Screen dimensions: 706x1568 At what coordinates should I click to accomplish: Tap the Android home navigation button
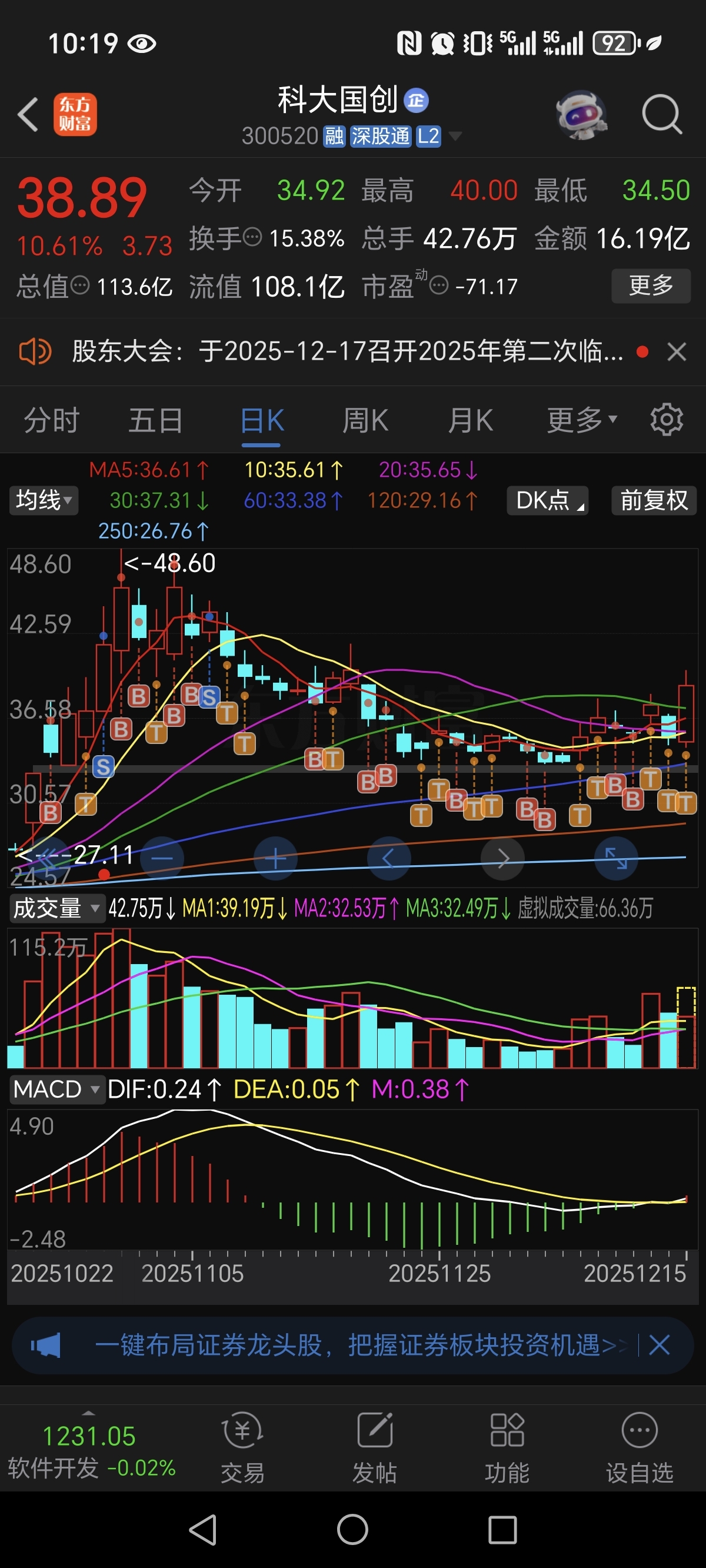pyautogui.click(x=352, y=1530)
